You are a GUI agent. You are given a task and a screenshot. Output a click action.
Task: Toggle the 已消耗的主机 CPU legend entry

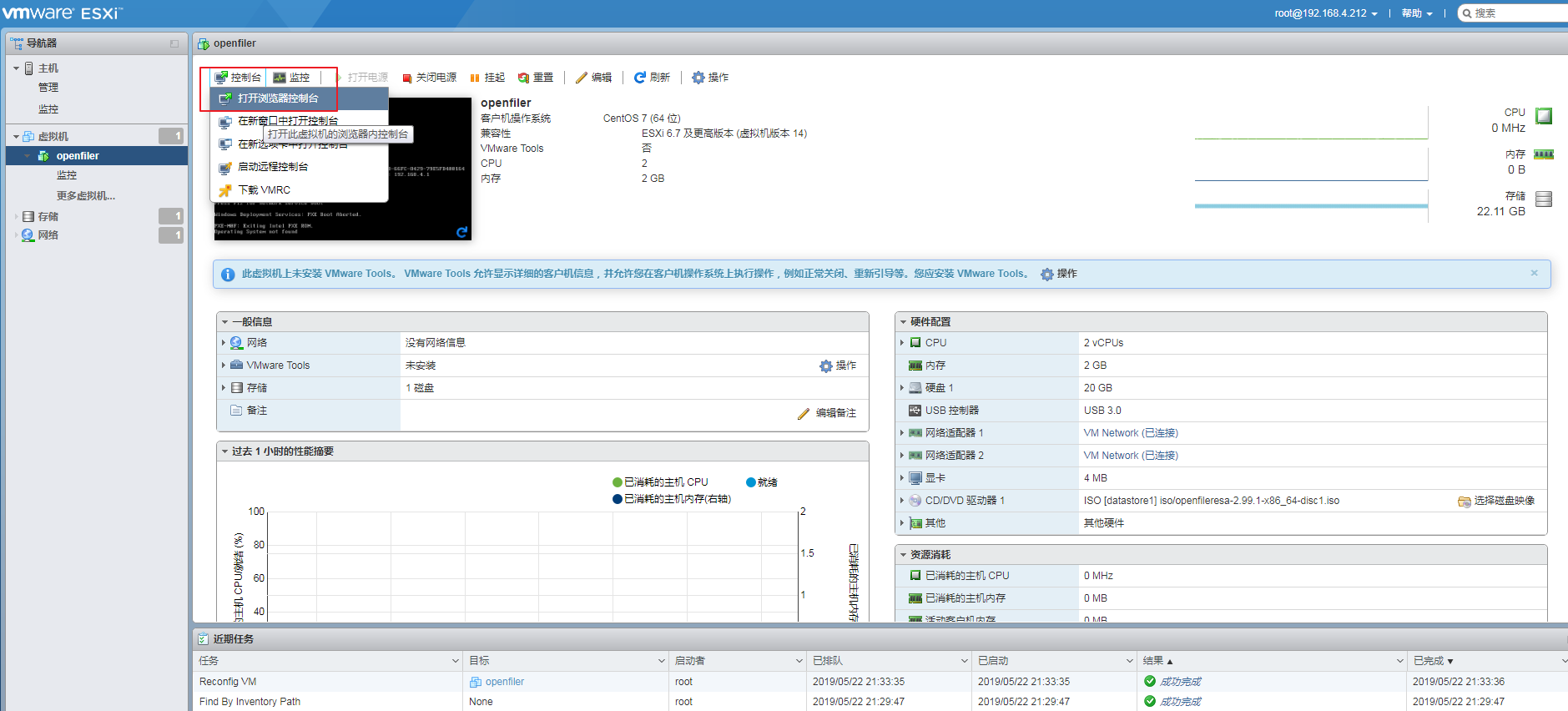618,482
